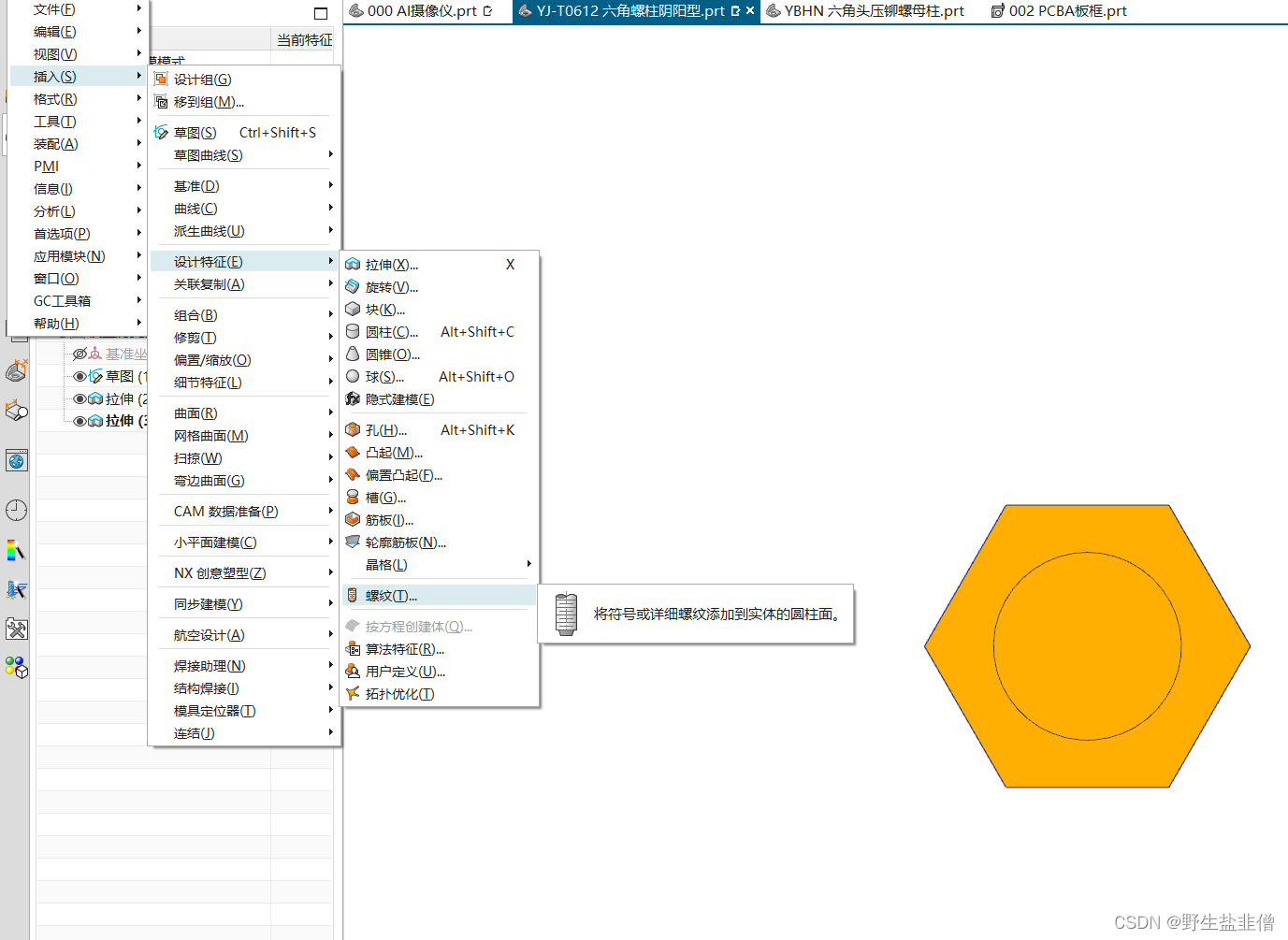Open the GC工具箱 menu

point(77,301)
